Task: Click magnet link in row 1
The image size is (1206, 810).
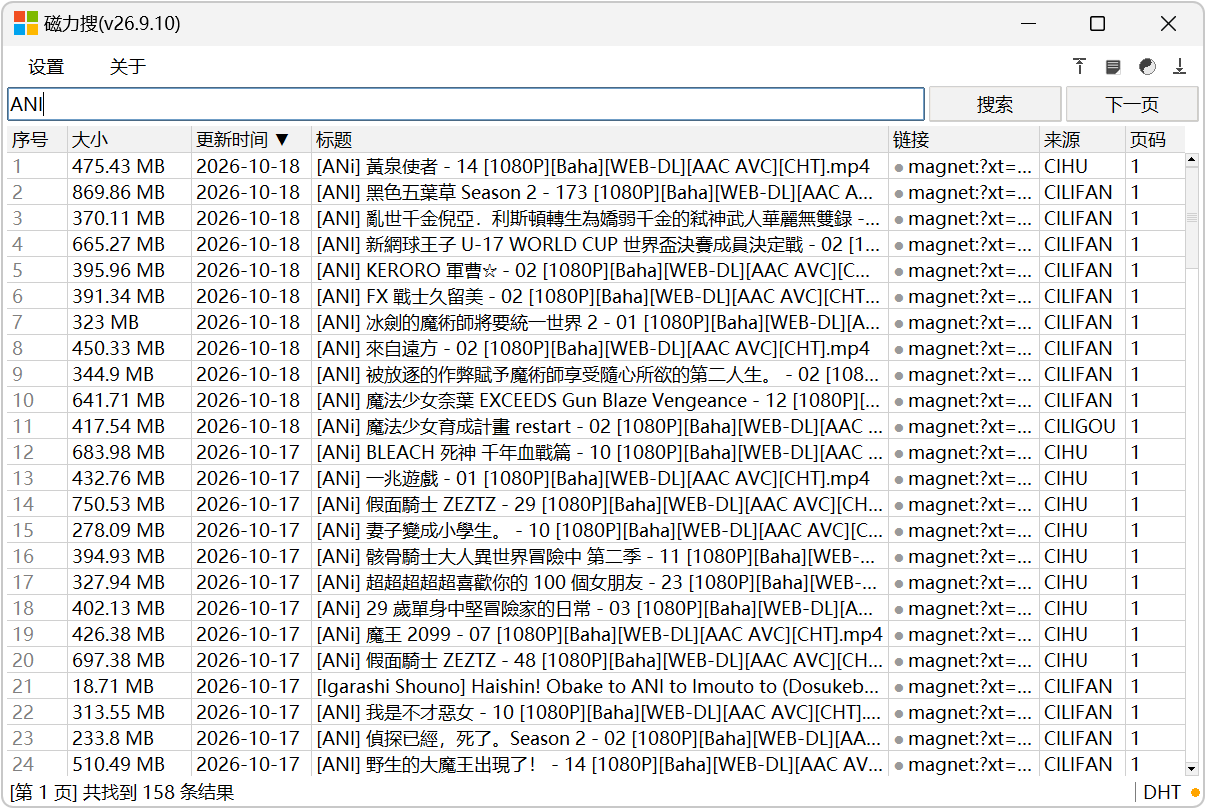Action: (965, 166)
